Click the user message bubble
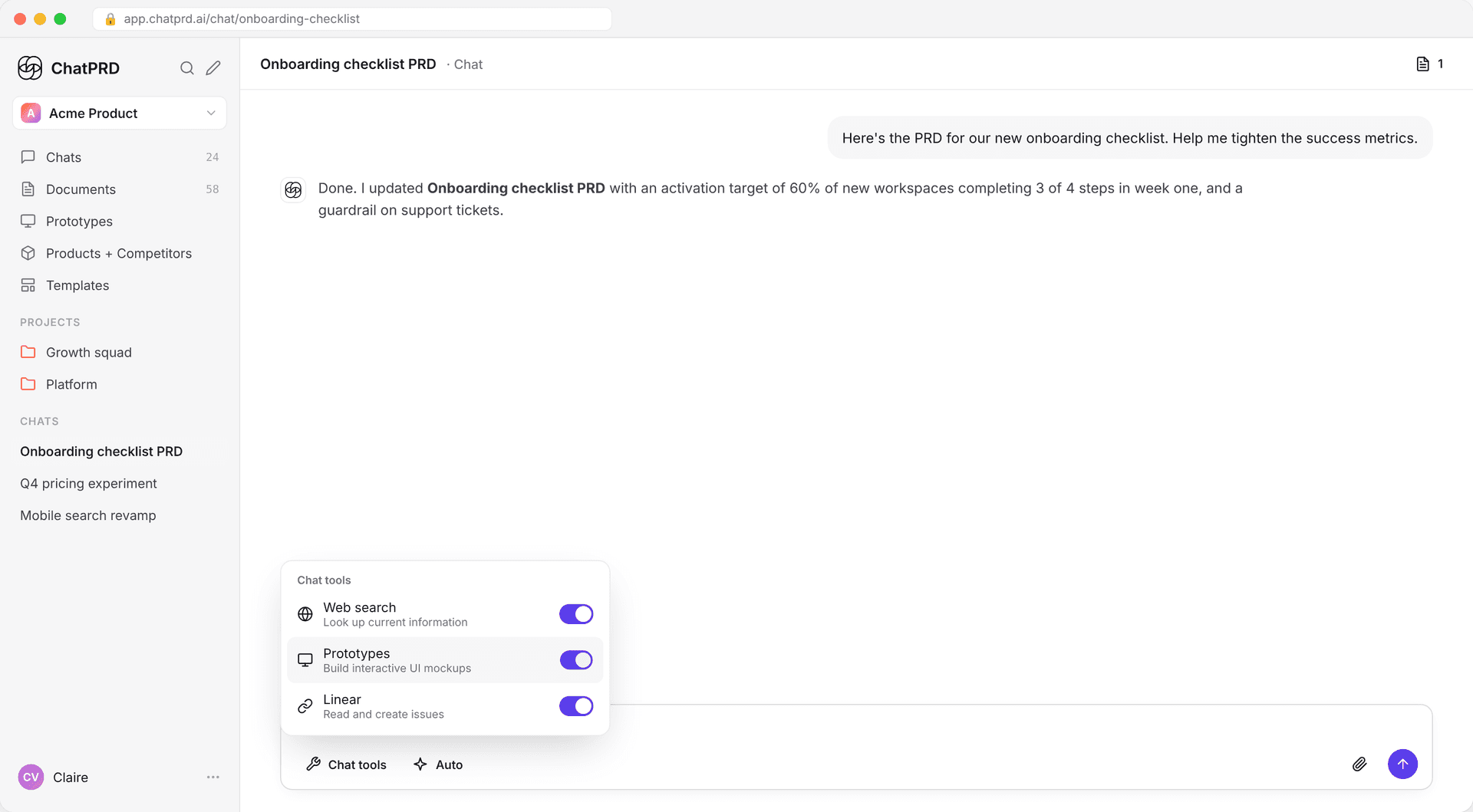 click(x=1129, y=138)
